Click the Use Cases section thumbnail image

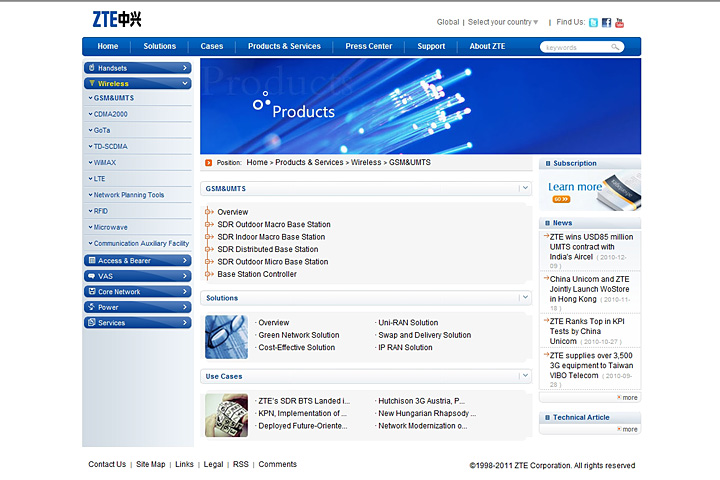[x=226, y=414]
